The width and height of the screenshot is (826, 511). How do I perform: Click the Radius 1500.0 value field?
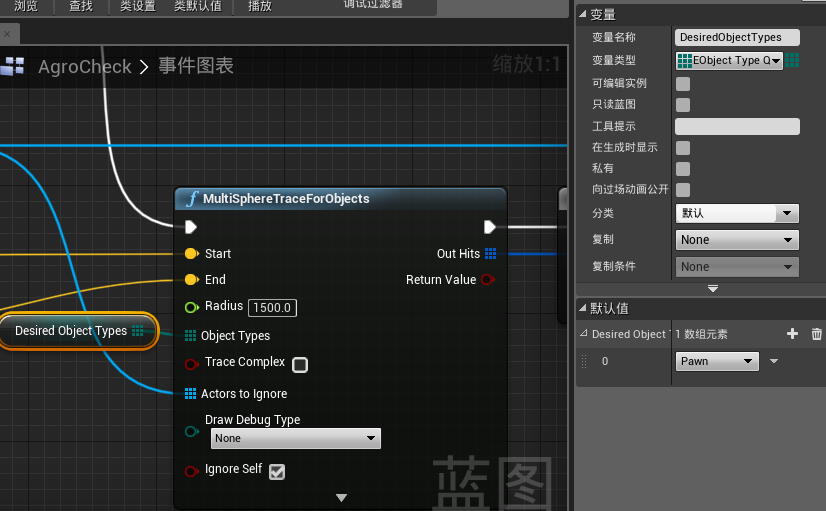point(272,308)
